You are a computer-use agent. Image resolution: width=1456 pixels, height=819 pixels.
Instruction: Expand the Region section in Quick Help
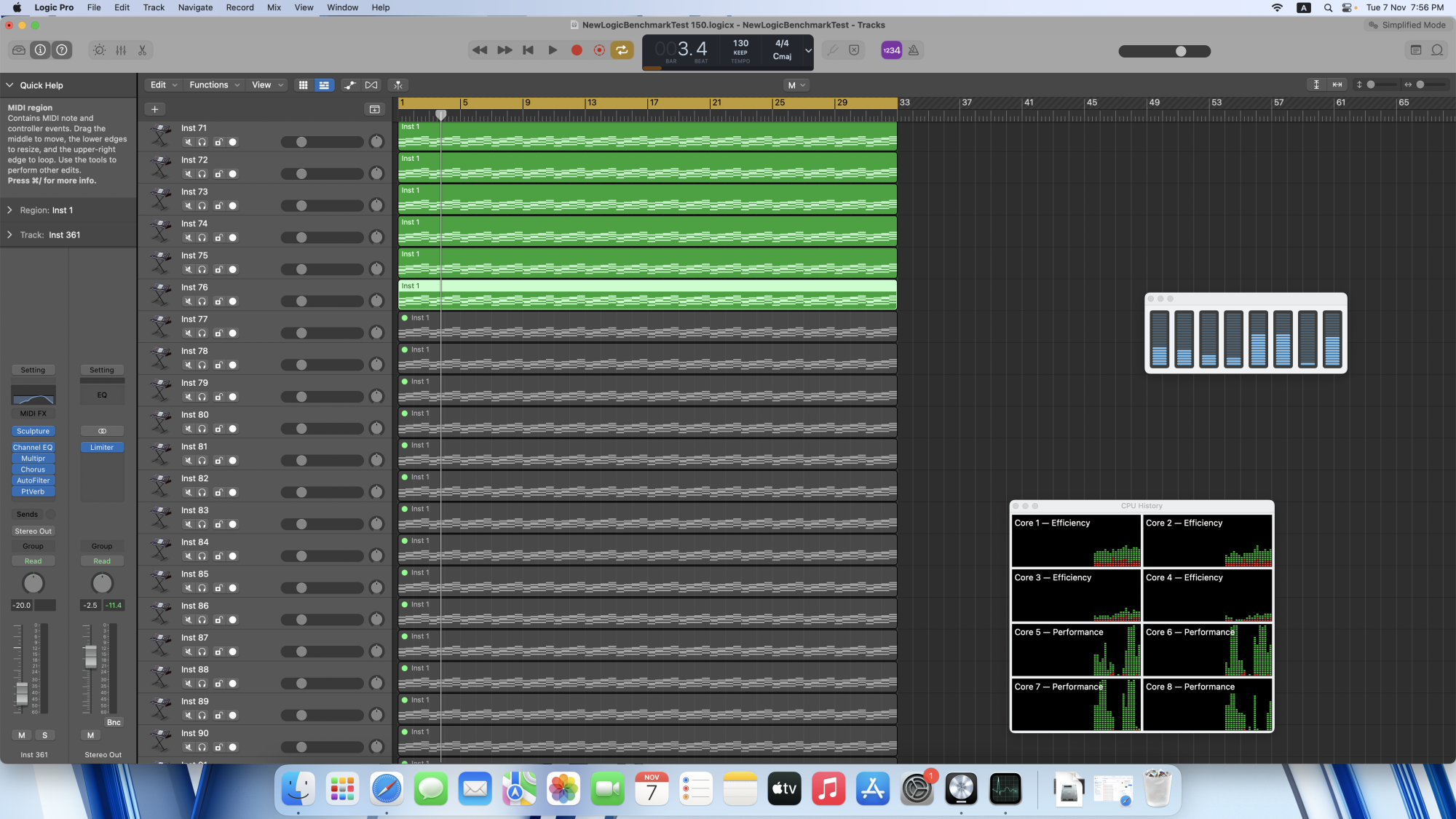(10, 210)
